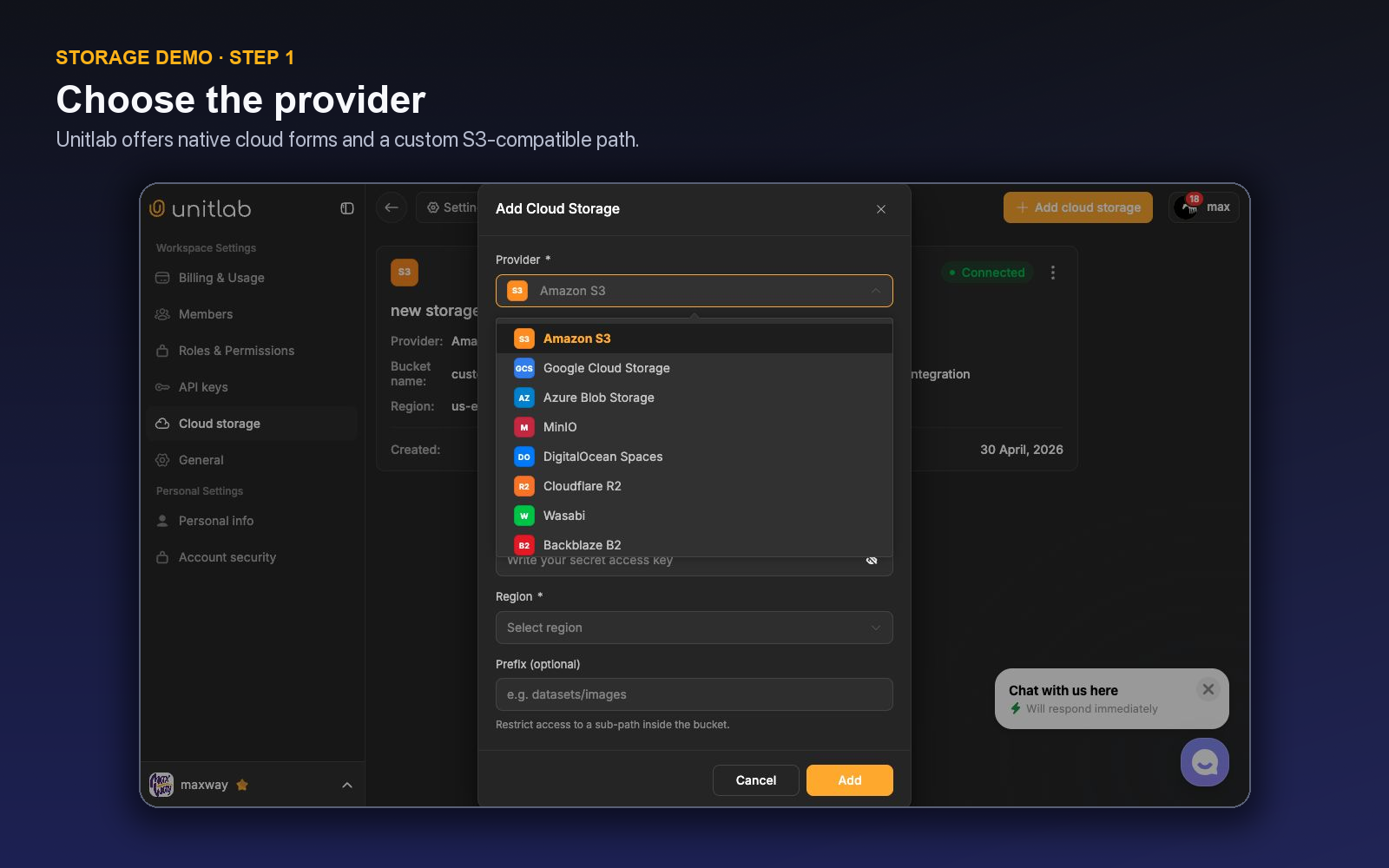
Task: Click the notification badge 18
Action: (x=1195, y=199)
